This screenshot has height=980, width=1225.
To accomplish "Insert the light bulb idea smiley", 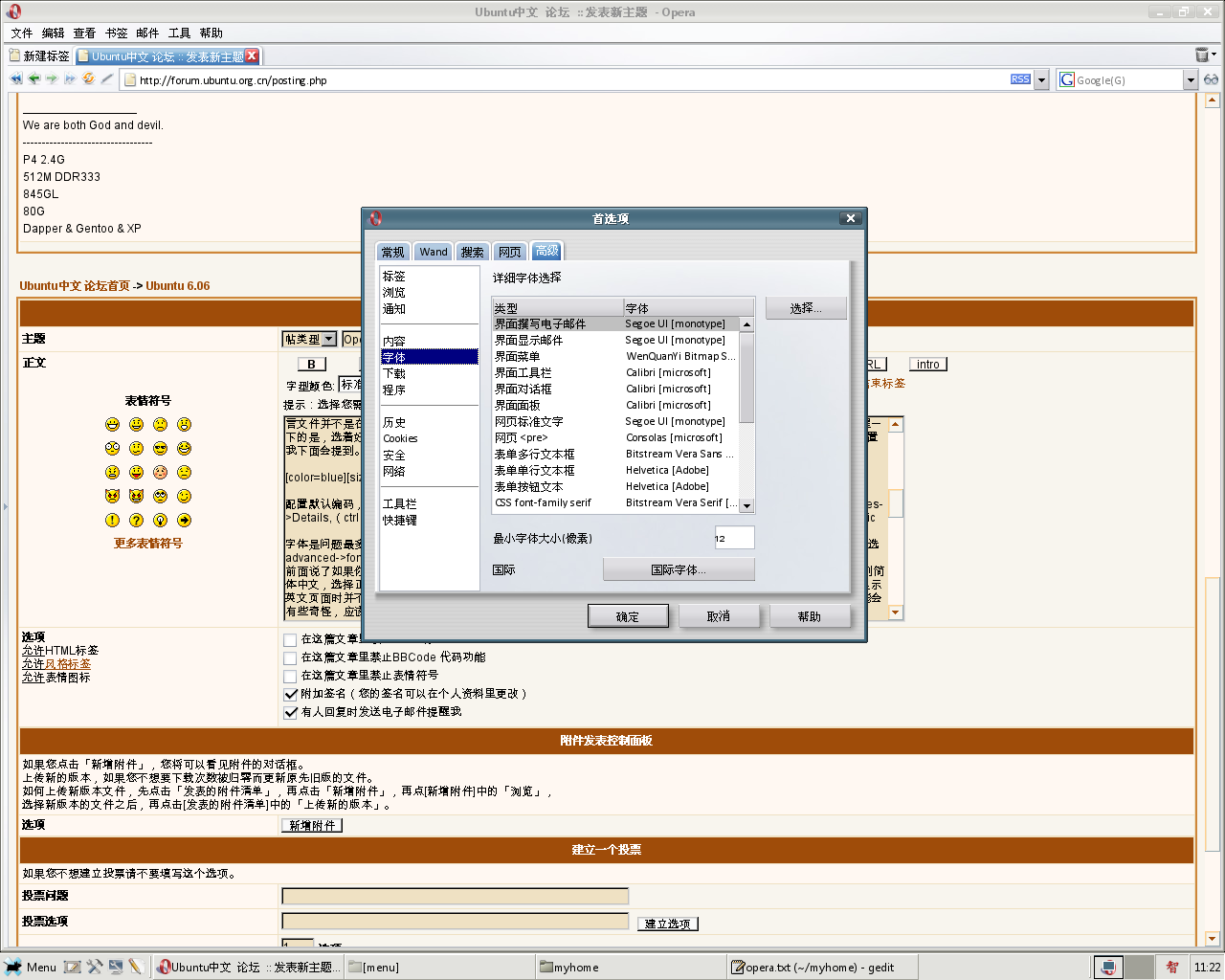I will coord(161,521).
